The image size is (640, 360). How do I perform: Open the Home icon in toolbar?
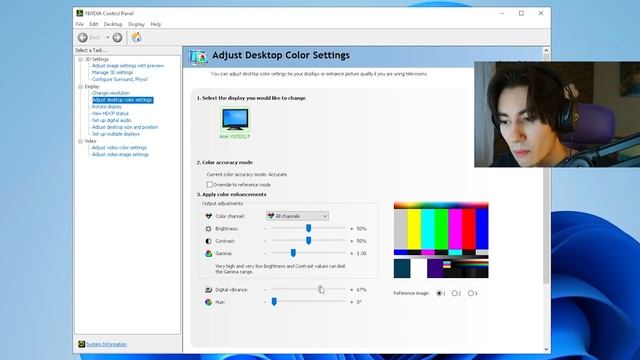pos(136,38)
